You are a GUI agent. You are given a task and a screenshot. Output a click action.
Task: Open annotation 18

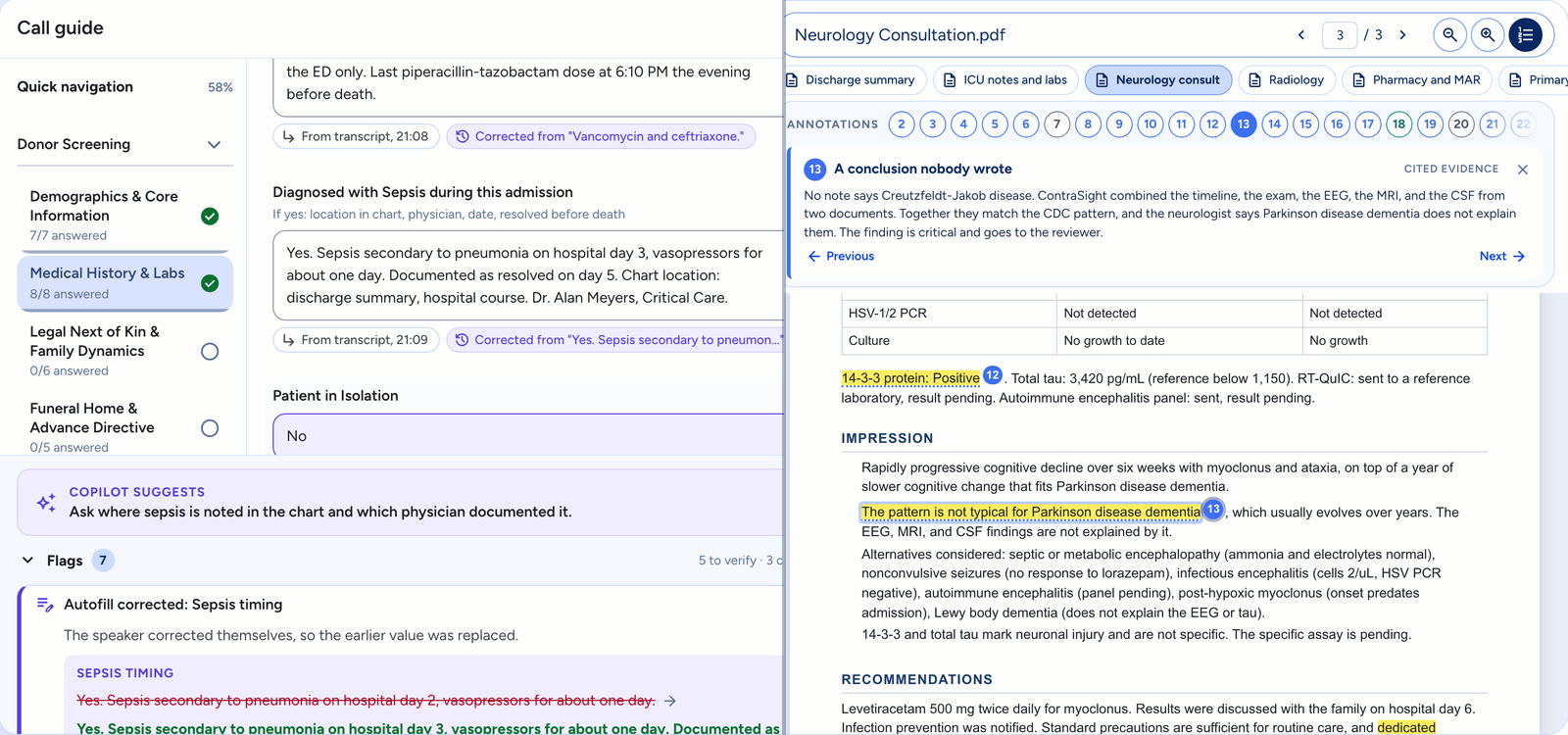(x=1398, y=124)
